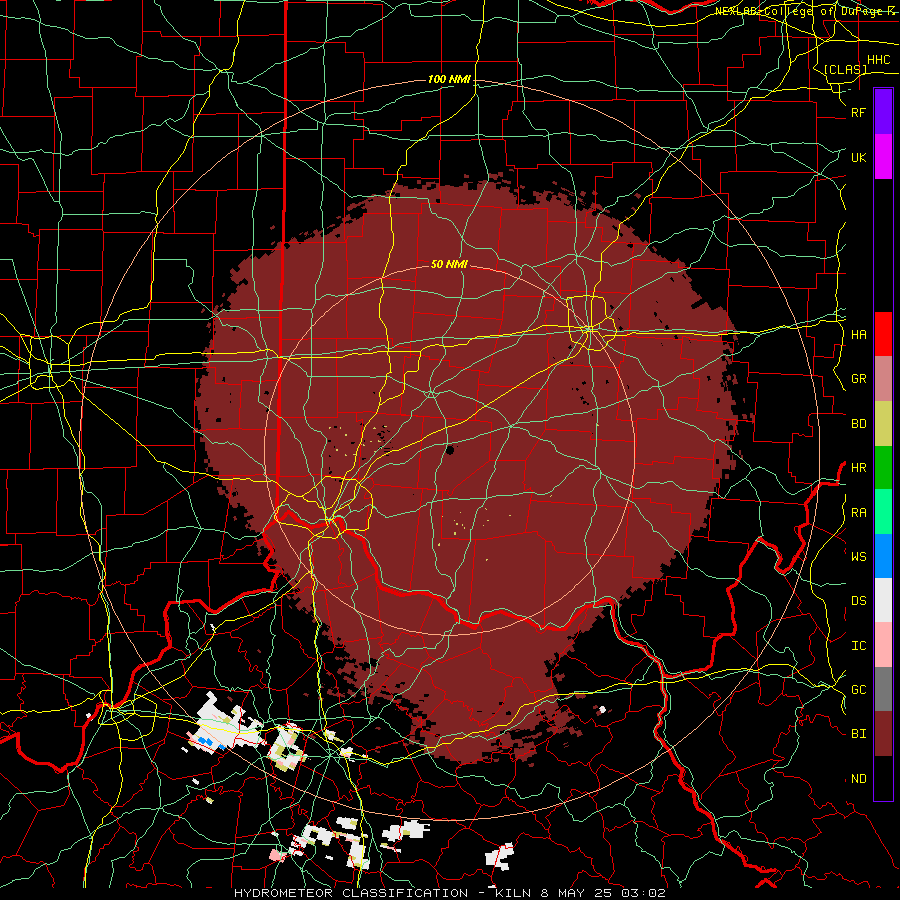Viewport: 900px width, 900px height.
Task: Click the DS legend label
Action: [858, 601]
